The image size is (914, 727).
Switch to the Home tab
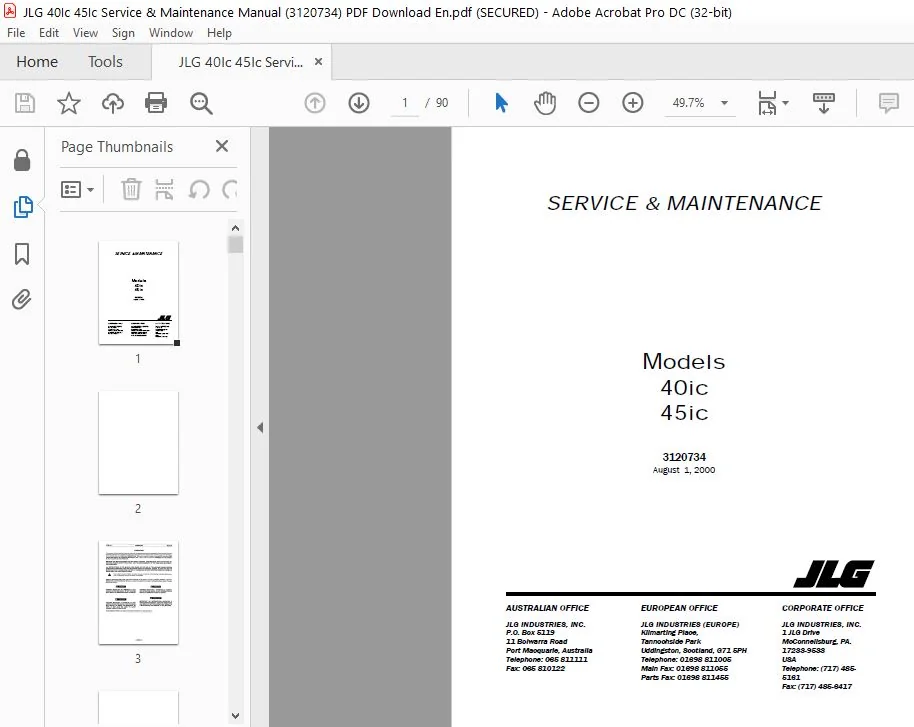37,62
